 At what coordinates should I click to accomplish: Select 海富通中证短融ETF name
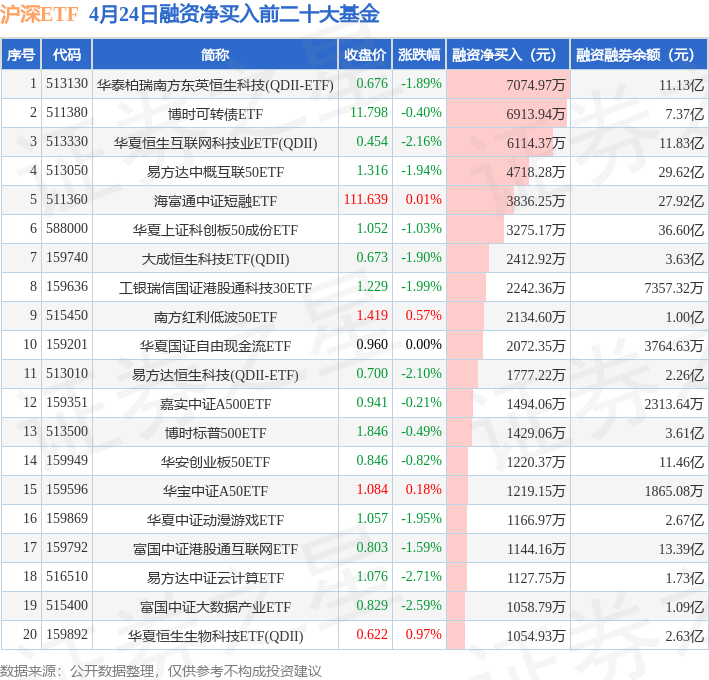pyautogui.click(x=215, y=201)
